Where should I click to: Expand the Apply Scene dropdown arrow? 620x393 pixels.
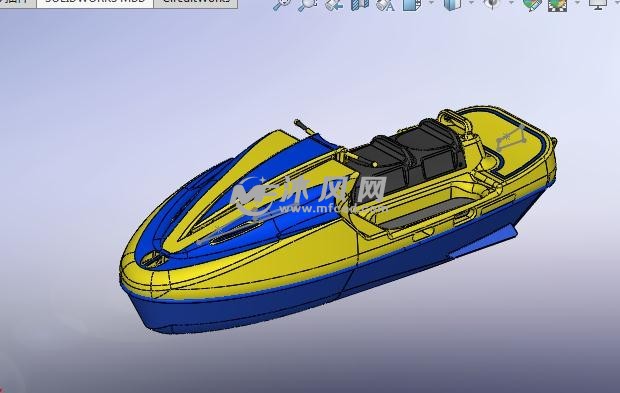tap(577, 3)
